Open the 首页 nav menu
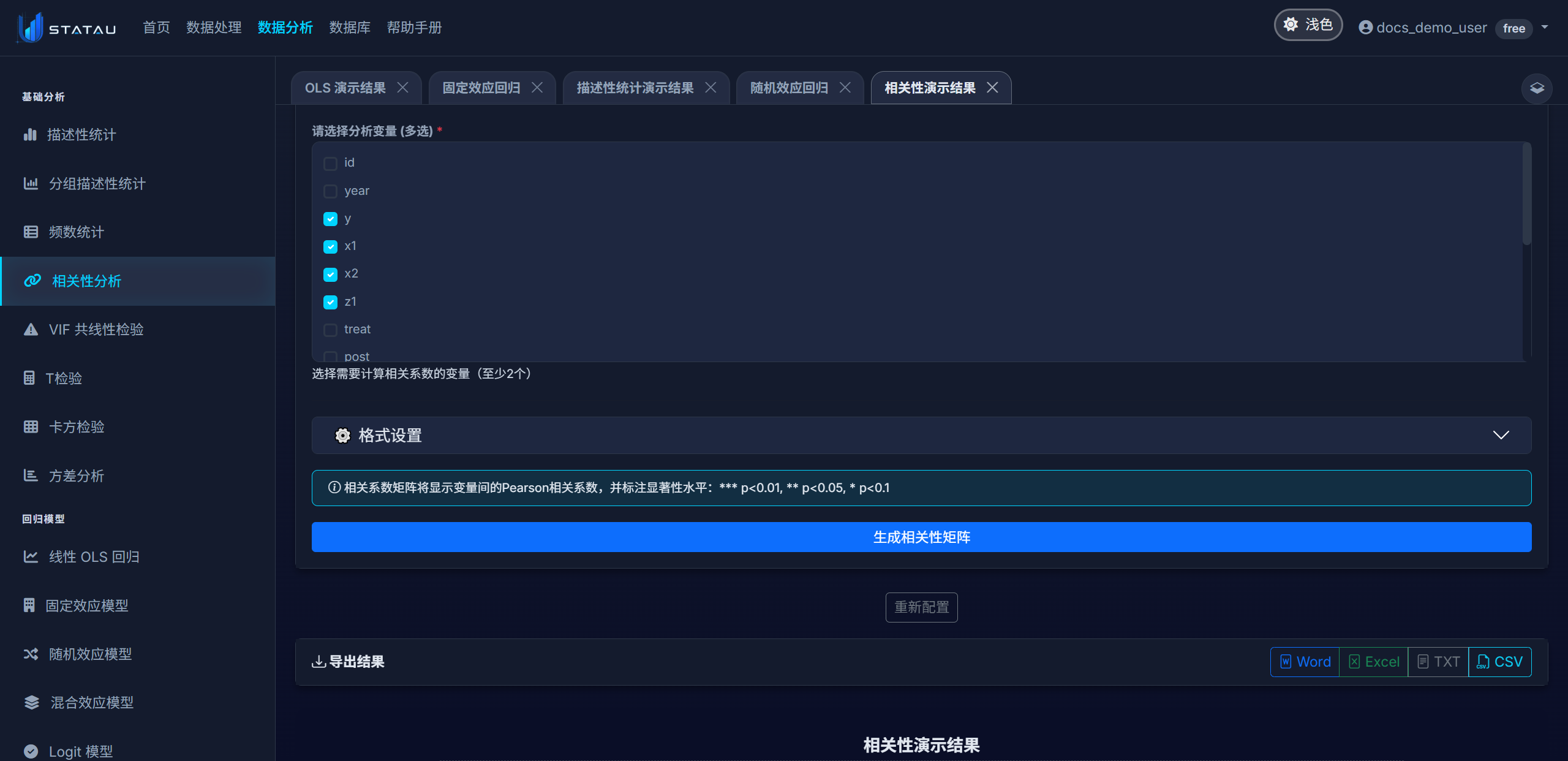Screen dimensions: 1568x761 [x=156, y=28]
